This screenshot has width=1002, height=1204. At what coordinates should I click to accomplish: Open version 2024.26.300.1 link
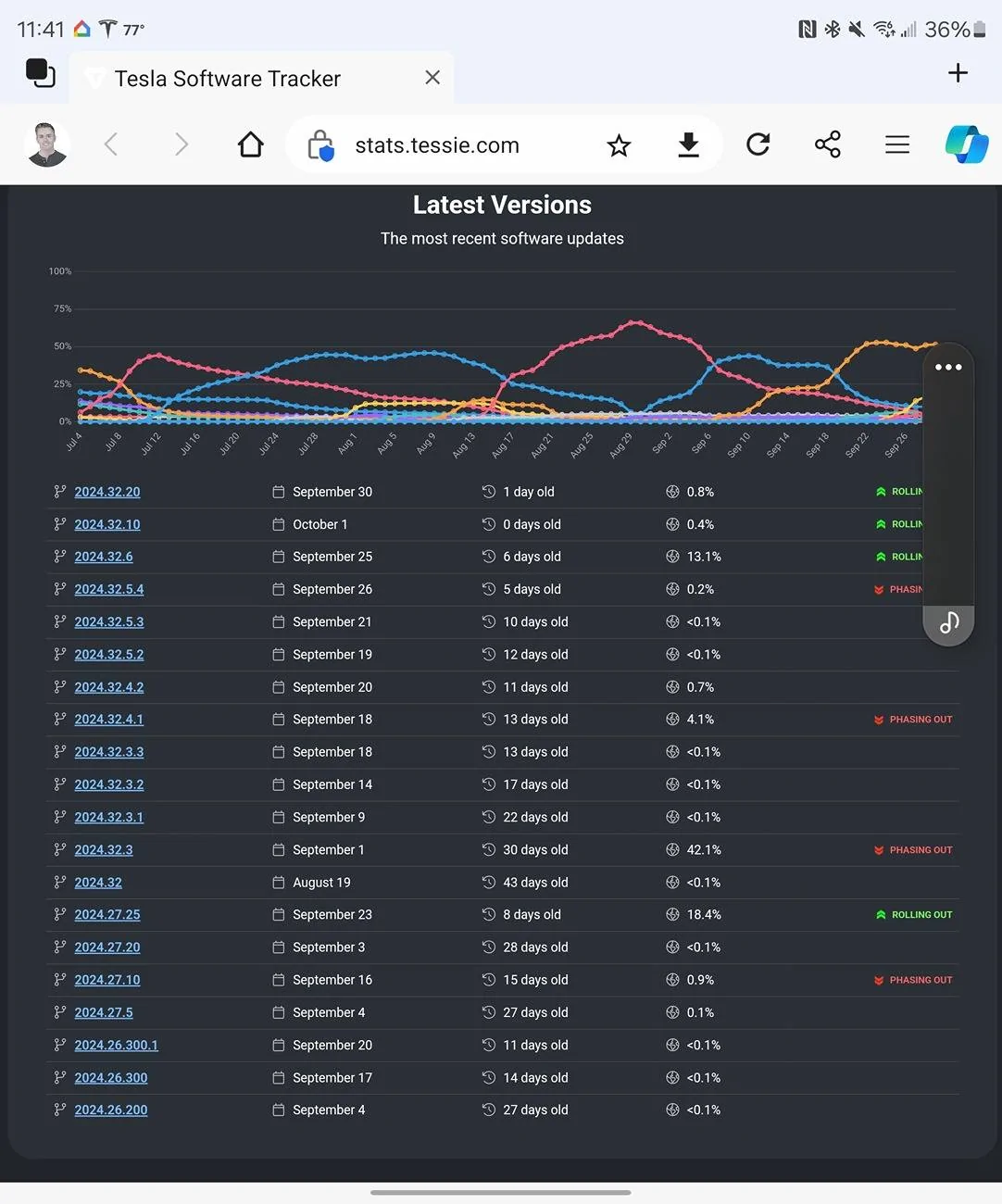click(117, 1045)
